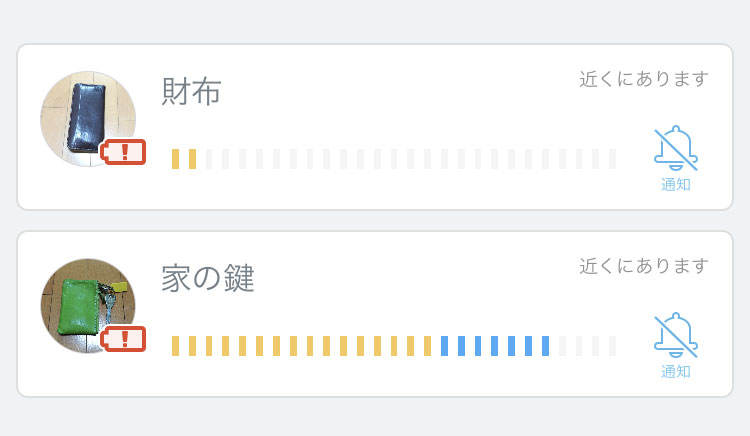Open the green key pouch photo thumbnail

click(88, 306)
